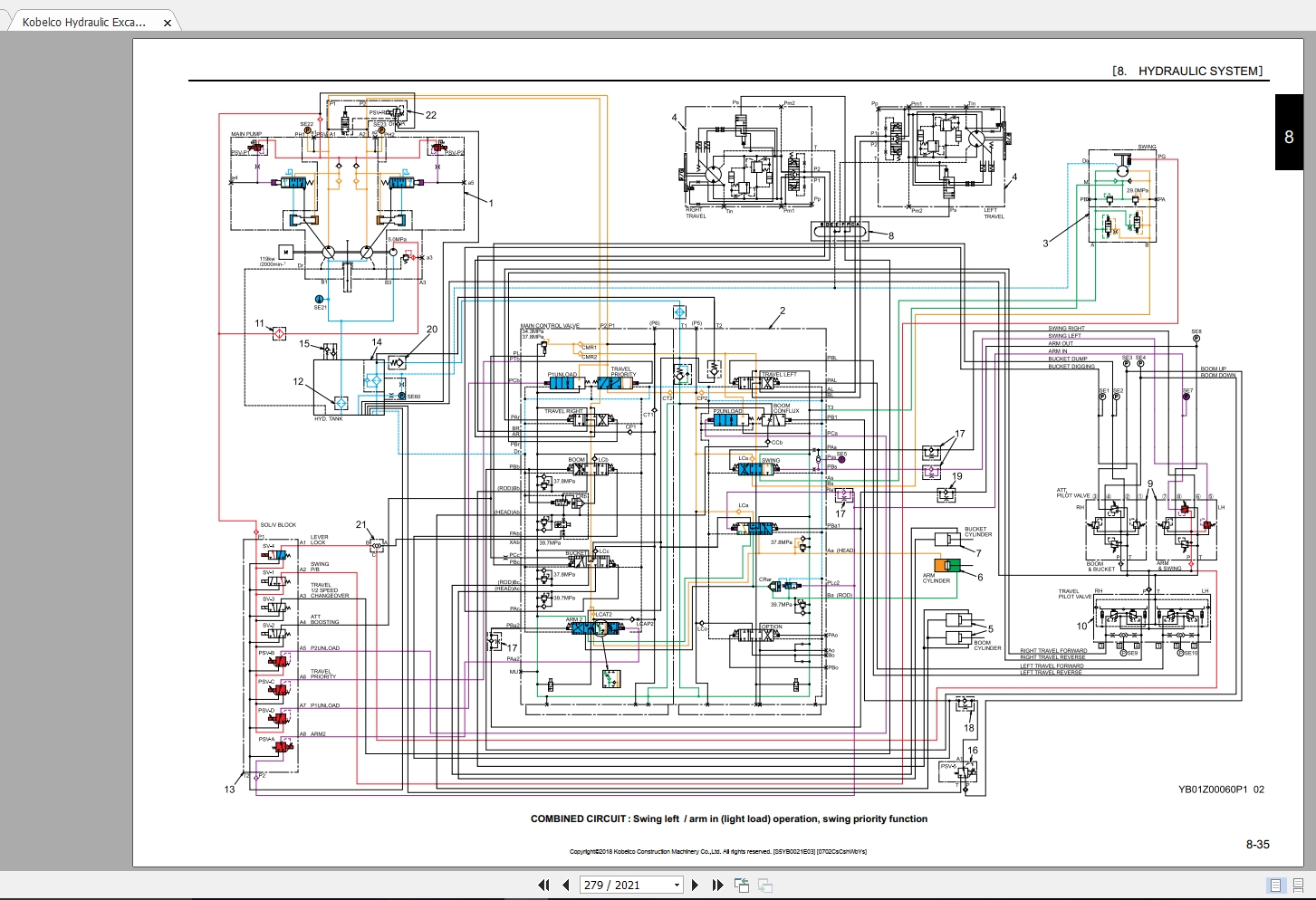Jump to the last page
Screen dimensions: 1316x900
point(717,886)
